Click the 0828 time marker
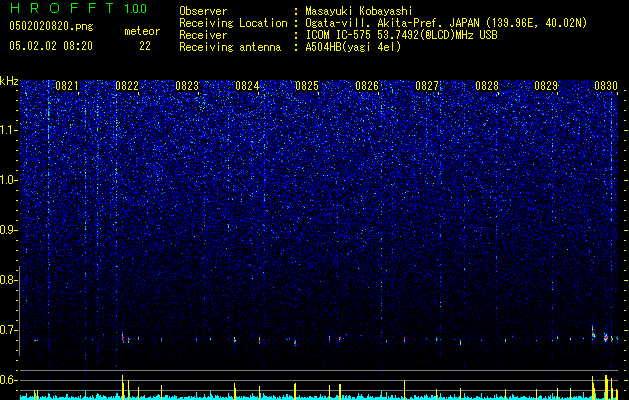The height and width of the screenshot is (400, 629). click(x=487, y=86)
